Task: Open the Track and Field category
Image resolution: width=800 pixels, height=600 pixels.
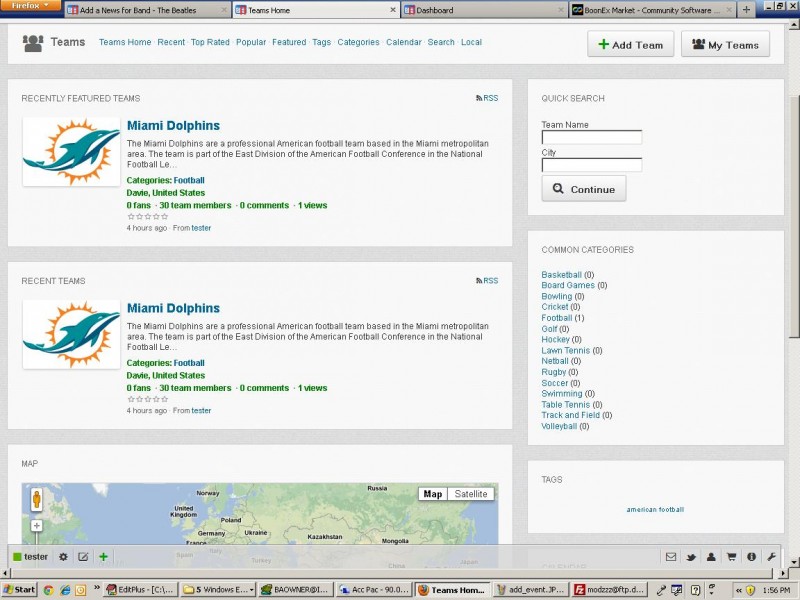Action: 570,415
